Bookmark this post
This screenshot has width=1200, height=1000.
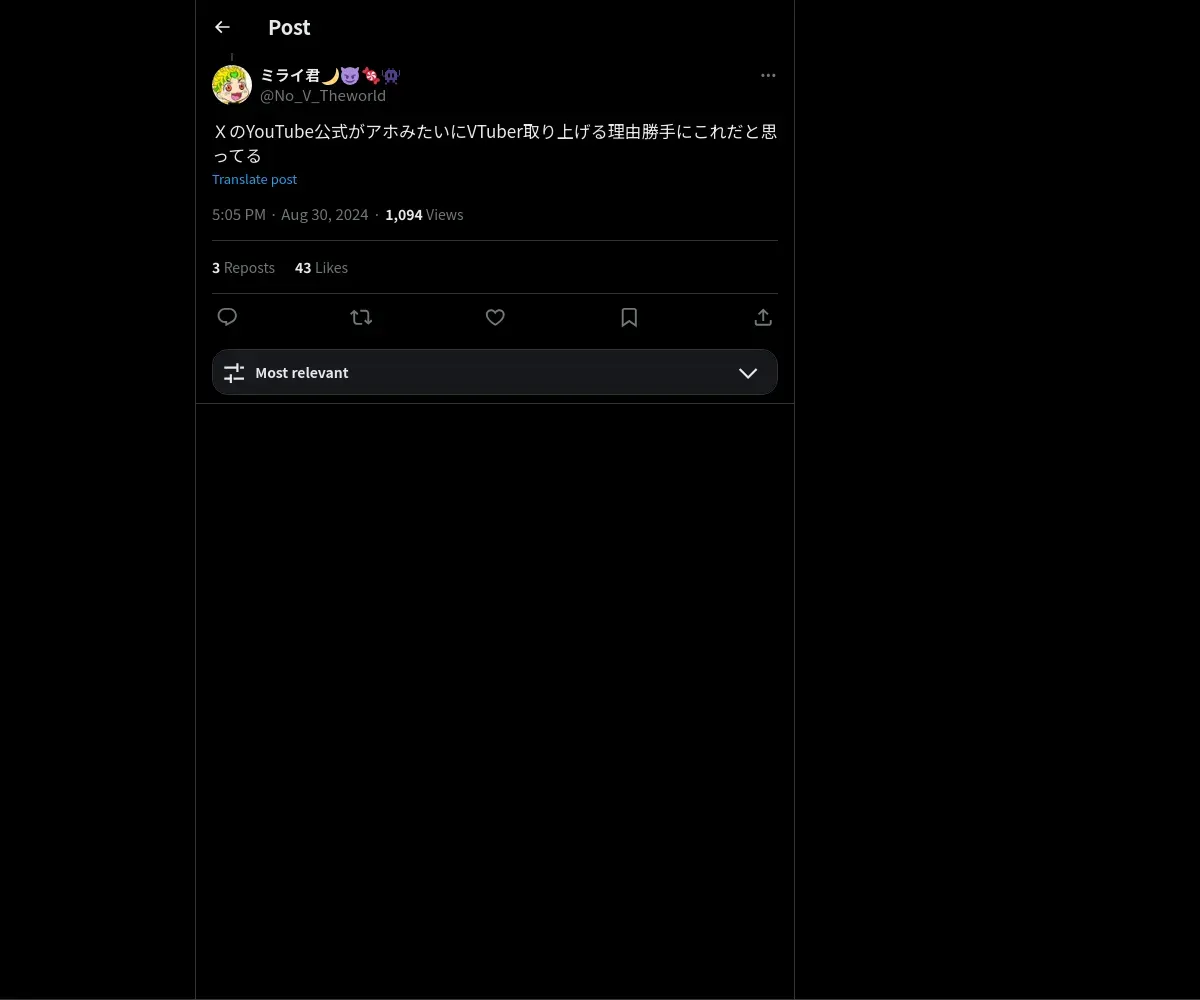coord(629,317)
